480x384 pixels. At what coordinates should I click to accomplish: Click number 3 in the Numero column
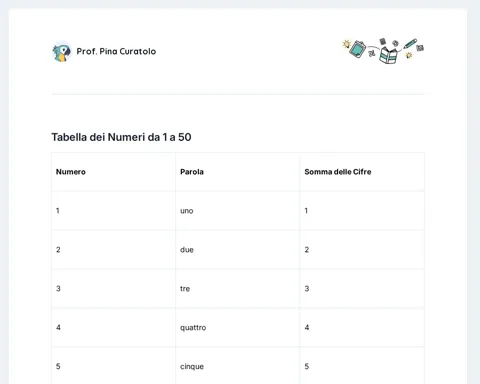[58, 289]
